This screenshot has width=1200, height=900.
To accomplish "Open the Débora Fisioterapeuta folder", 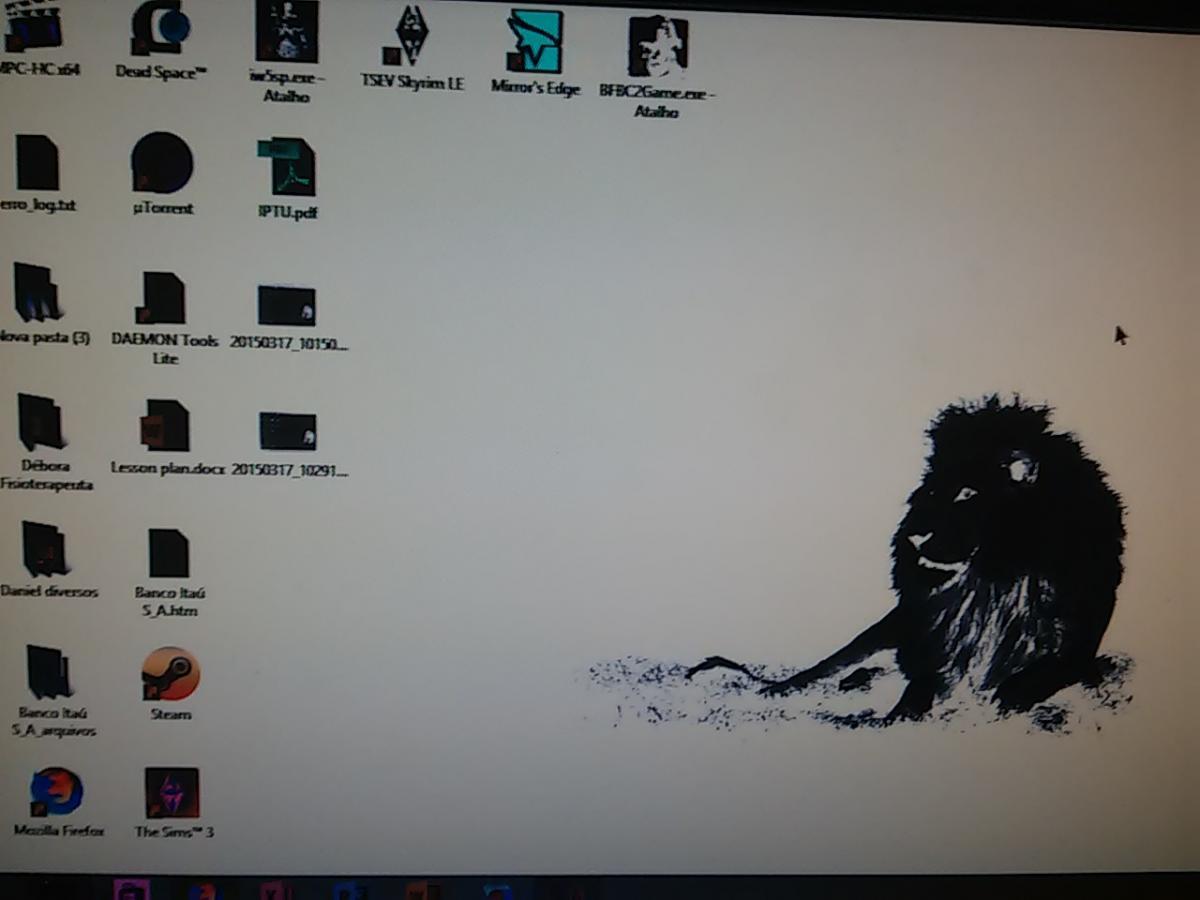I will tap(42, 422).
